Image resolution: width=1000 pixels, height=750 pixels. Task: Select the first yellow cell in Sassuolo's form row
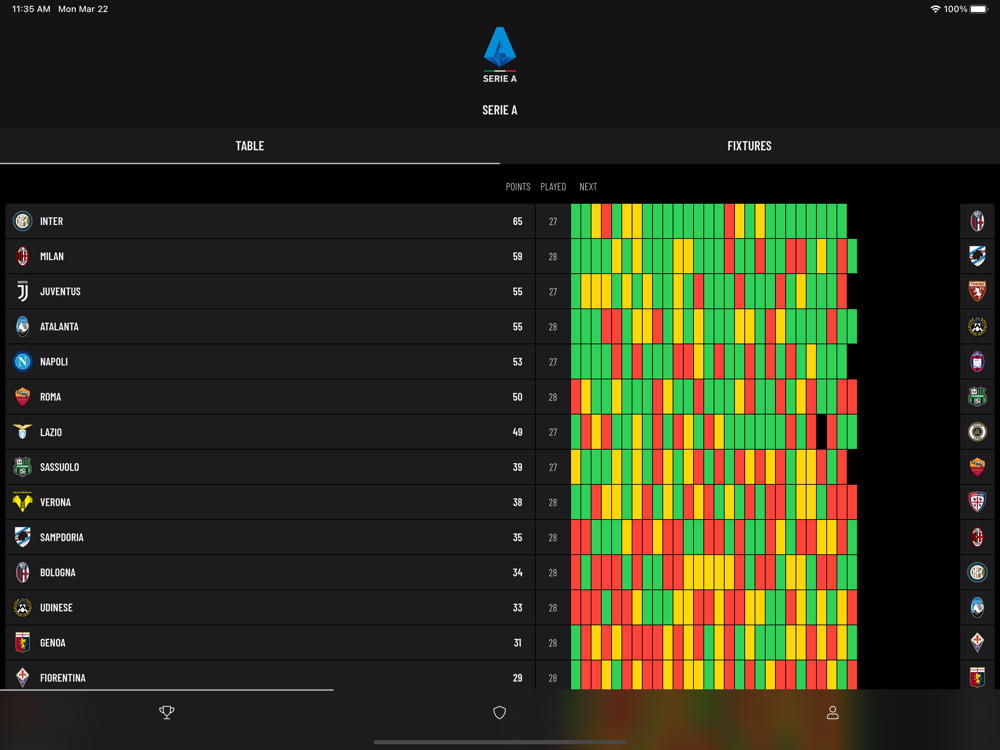pyautogui.click(x=576, y=467)
